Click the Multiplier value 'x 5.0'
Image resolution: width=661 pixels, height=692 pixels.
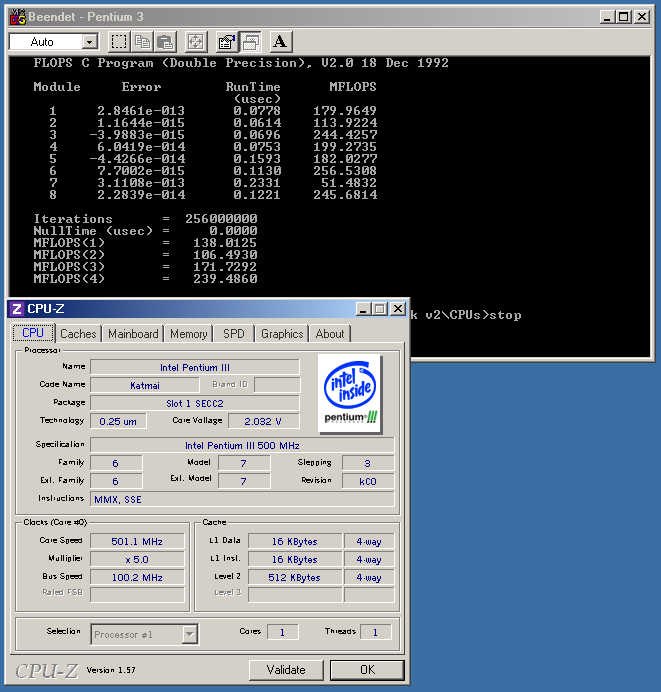137,559
